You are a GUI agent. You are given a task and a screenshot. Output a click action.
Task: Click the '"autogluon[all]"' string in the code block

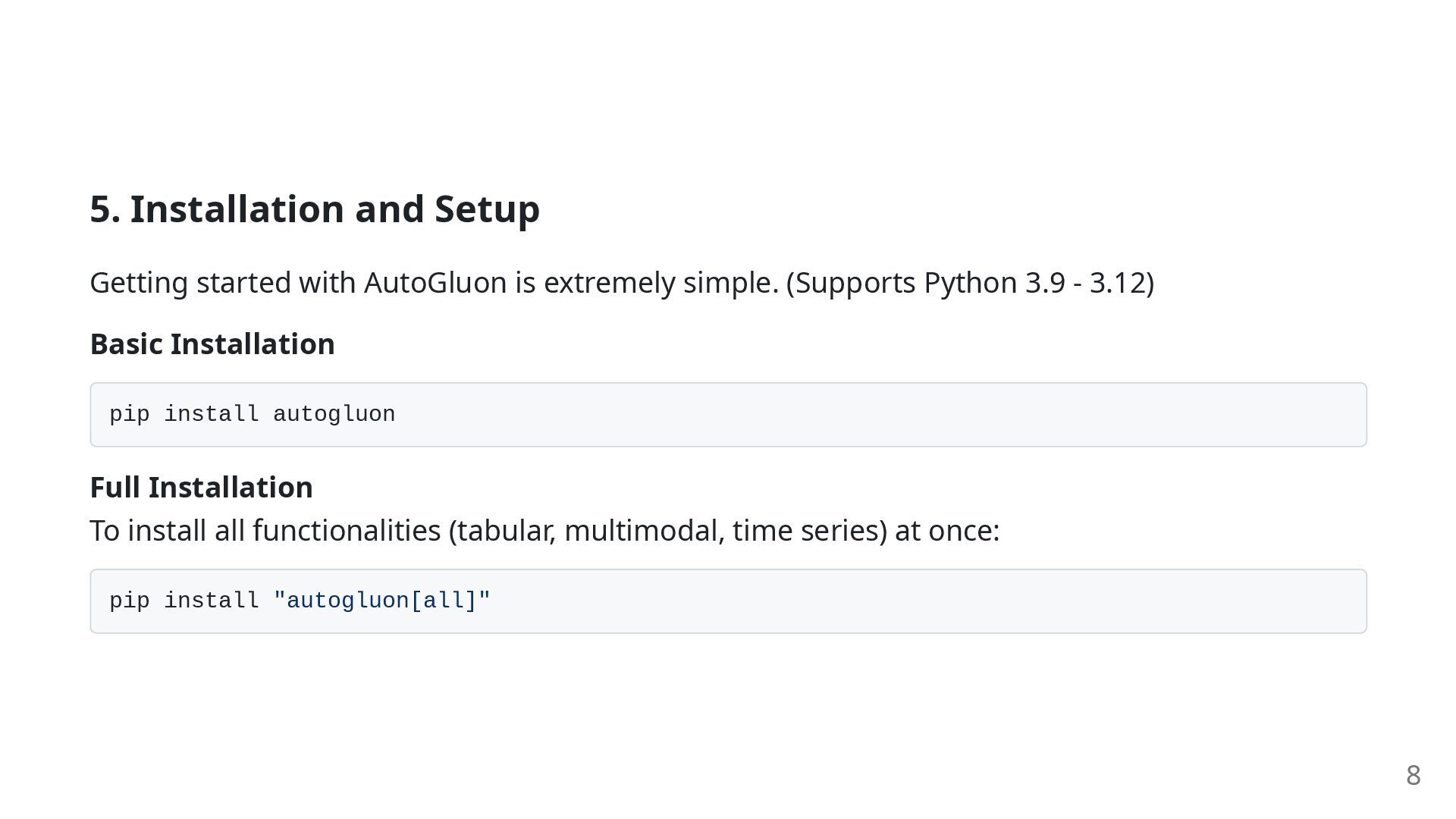tap(381, 601)
